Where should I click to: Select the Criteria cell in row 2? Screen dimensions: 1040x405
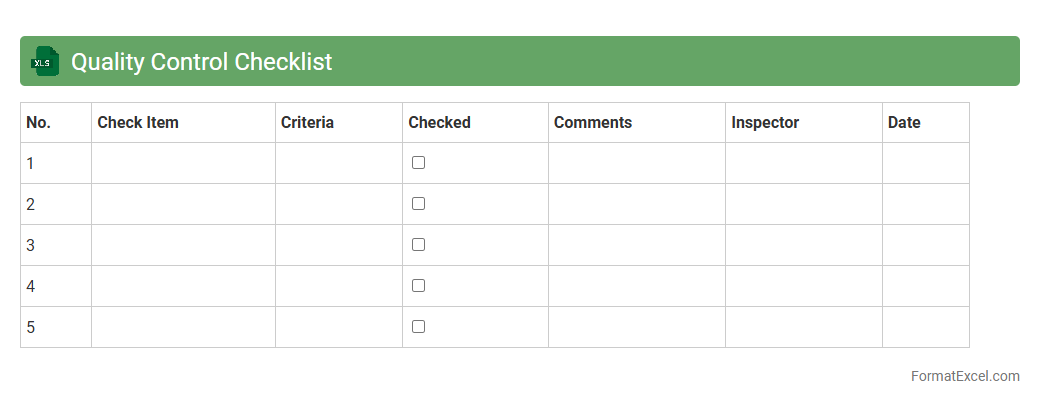[339, 204]
